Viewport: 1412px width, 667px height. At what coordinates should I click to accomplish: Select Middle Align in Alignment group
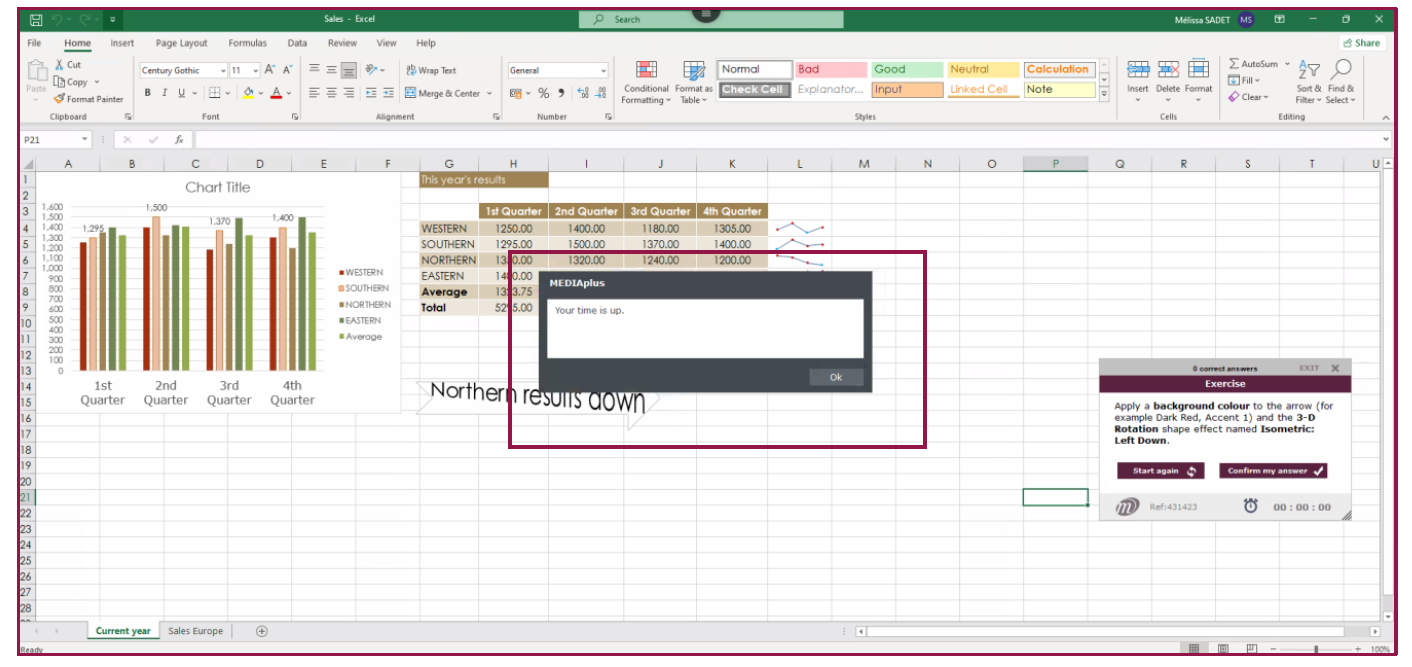pyautogui.click(x=331, y=70)
